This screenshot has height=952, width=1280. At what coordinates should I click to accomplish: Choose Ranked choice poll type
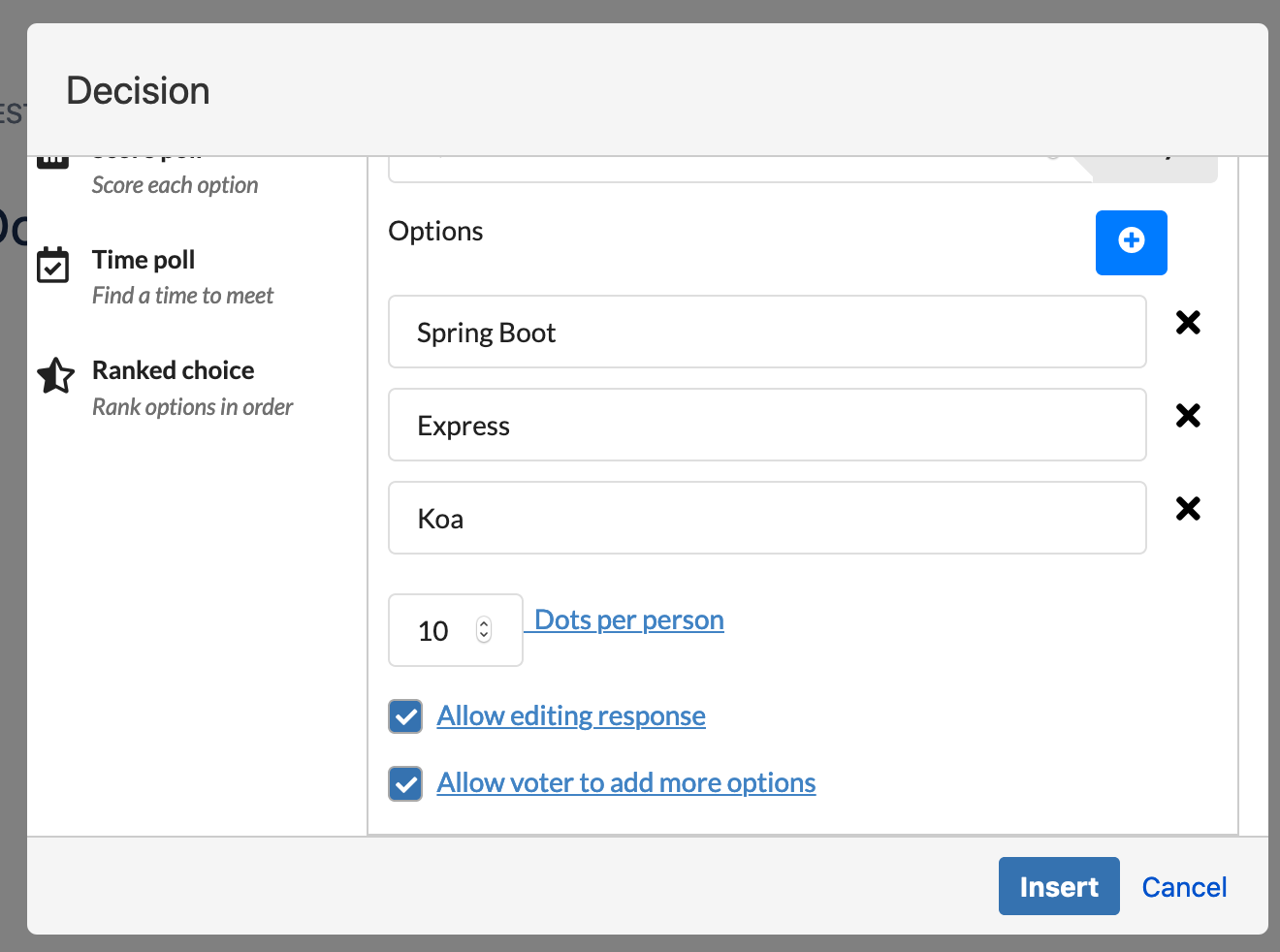click(x=173, y=370)
